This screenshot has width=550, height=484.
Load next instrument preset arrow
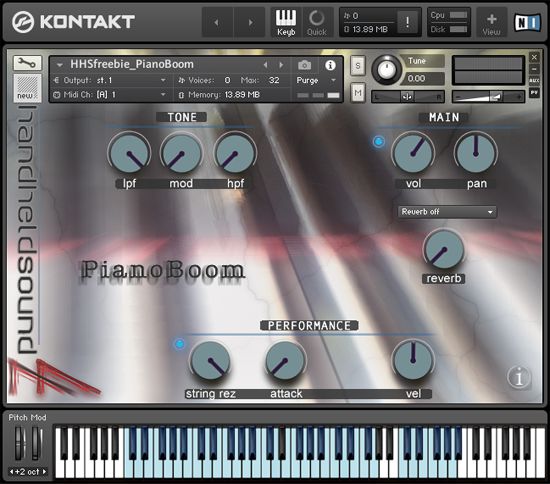[x=281, y=65]
